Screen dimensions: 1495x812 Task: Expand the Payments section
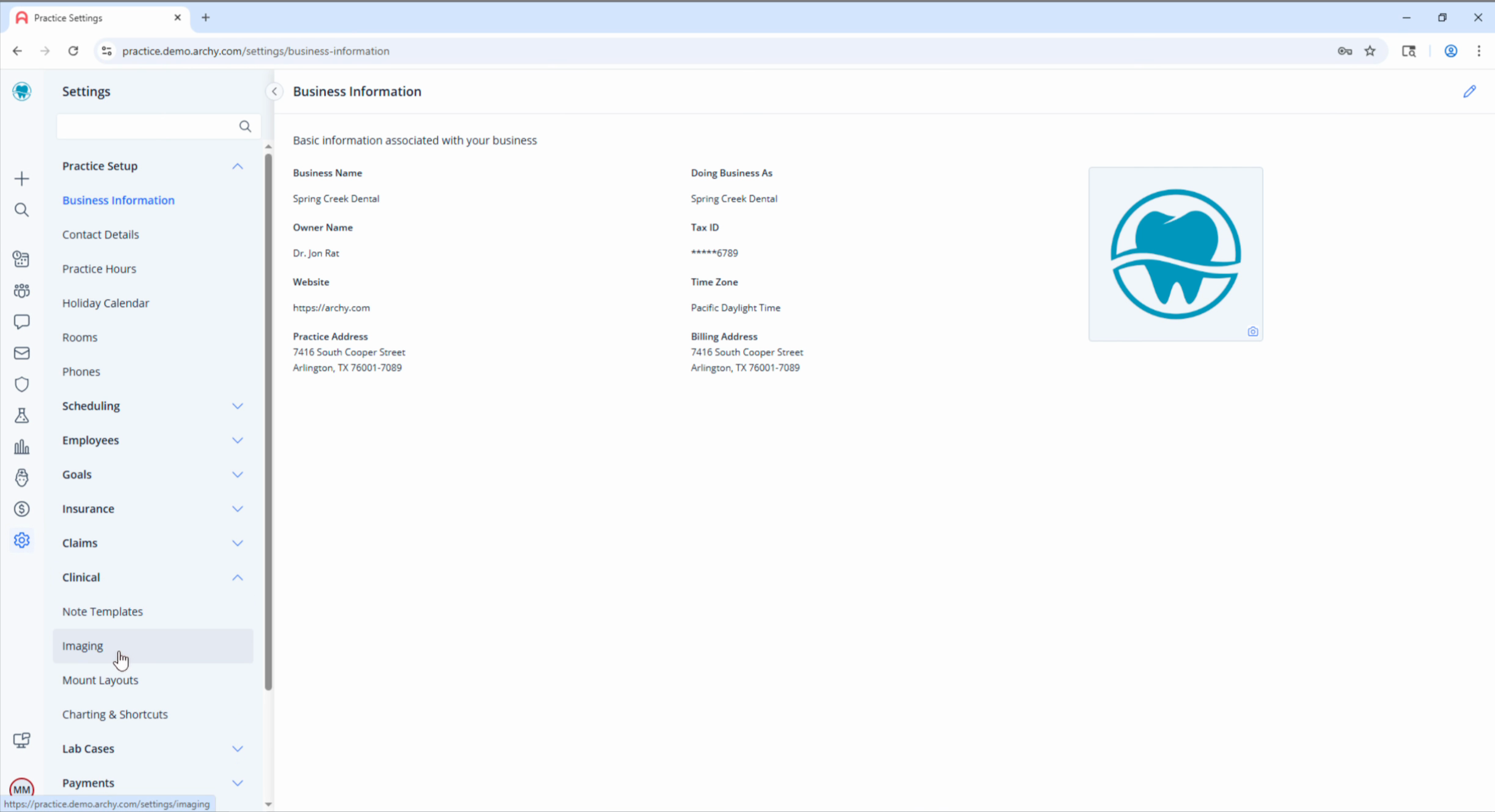click(238, 783)
